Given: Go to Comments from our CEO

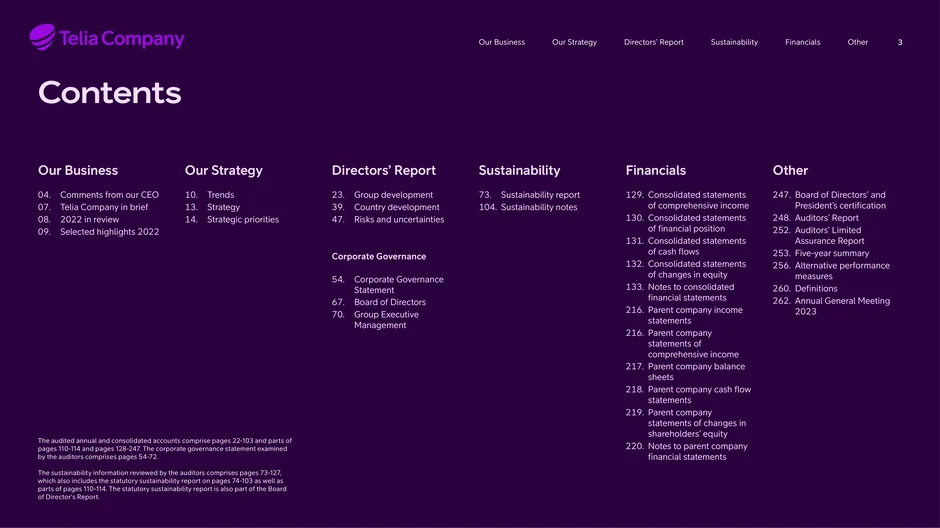Looking at the screenshot, I should (x=98, y=195).
